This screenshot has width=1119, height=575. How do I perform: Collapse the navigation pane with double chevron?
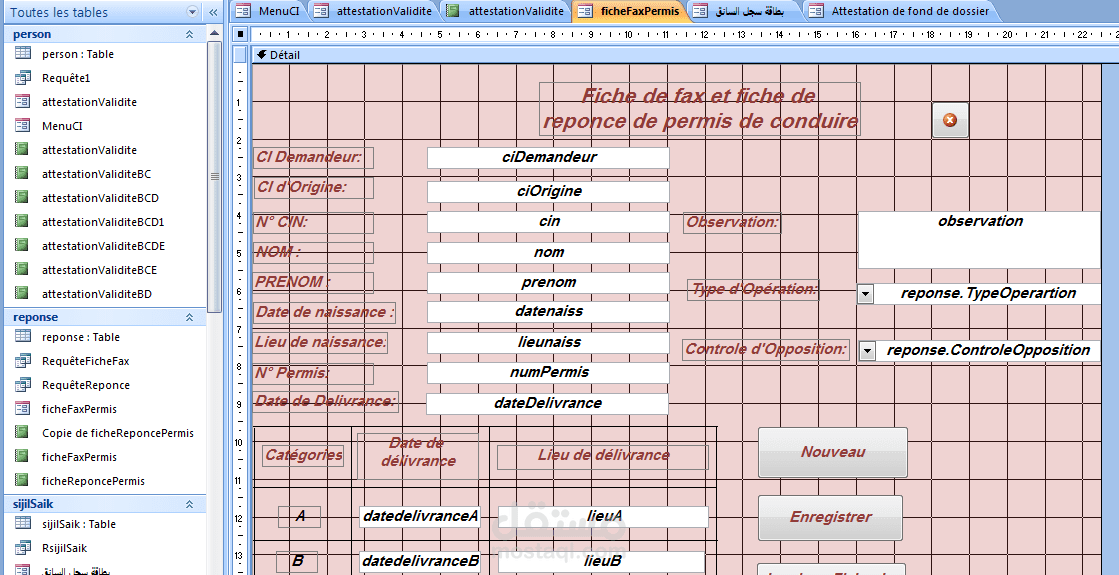coord(213,12)
